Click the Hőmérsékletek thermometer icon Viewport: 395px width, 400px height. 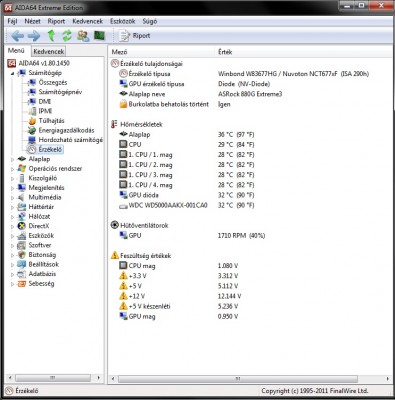click(x=114, y=124)
